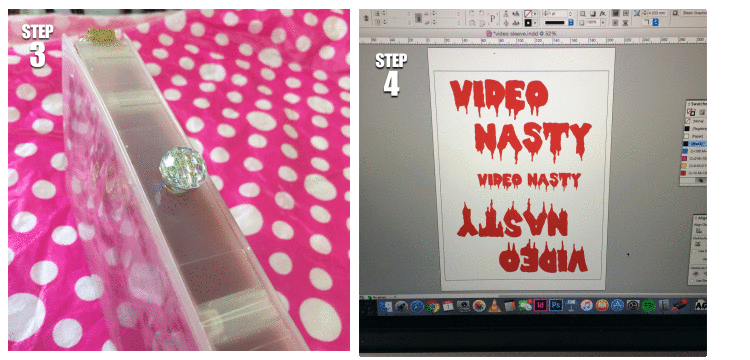Open the VLC cone icon in dock
This screenshot has height=360, width=750.
pyautogui.click(x=495, y=305)
